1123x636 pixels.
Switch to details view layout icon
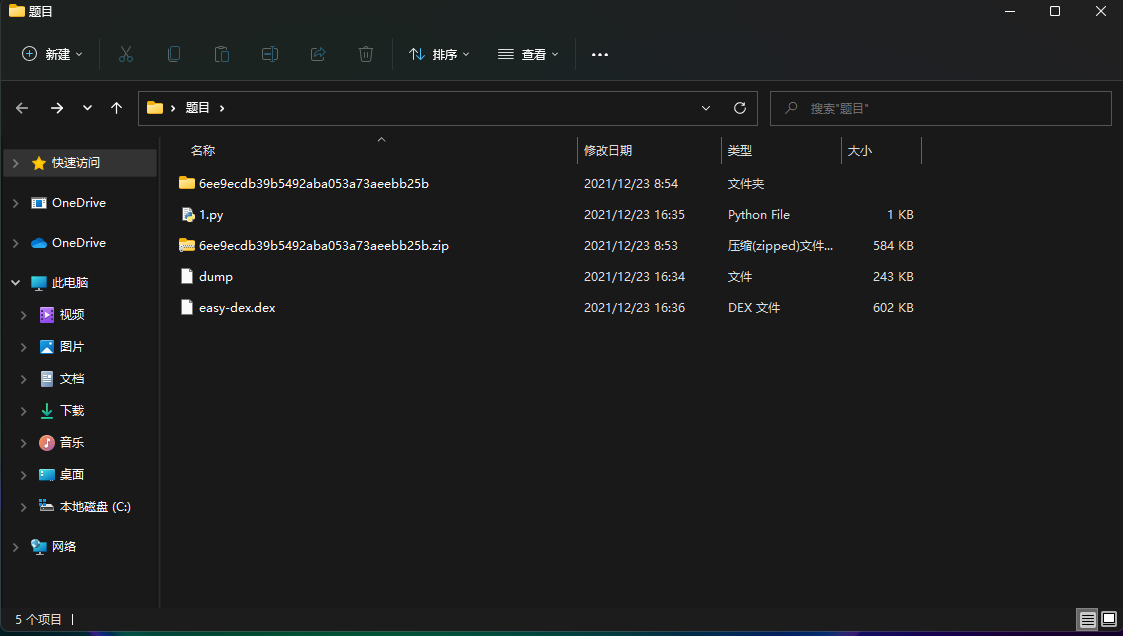1088,620
